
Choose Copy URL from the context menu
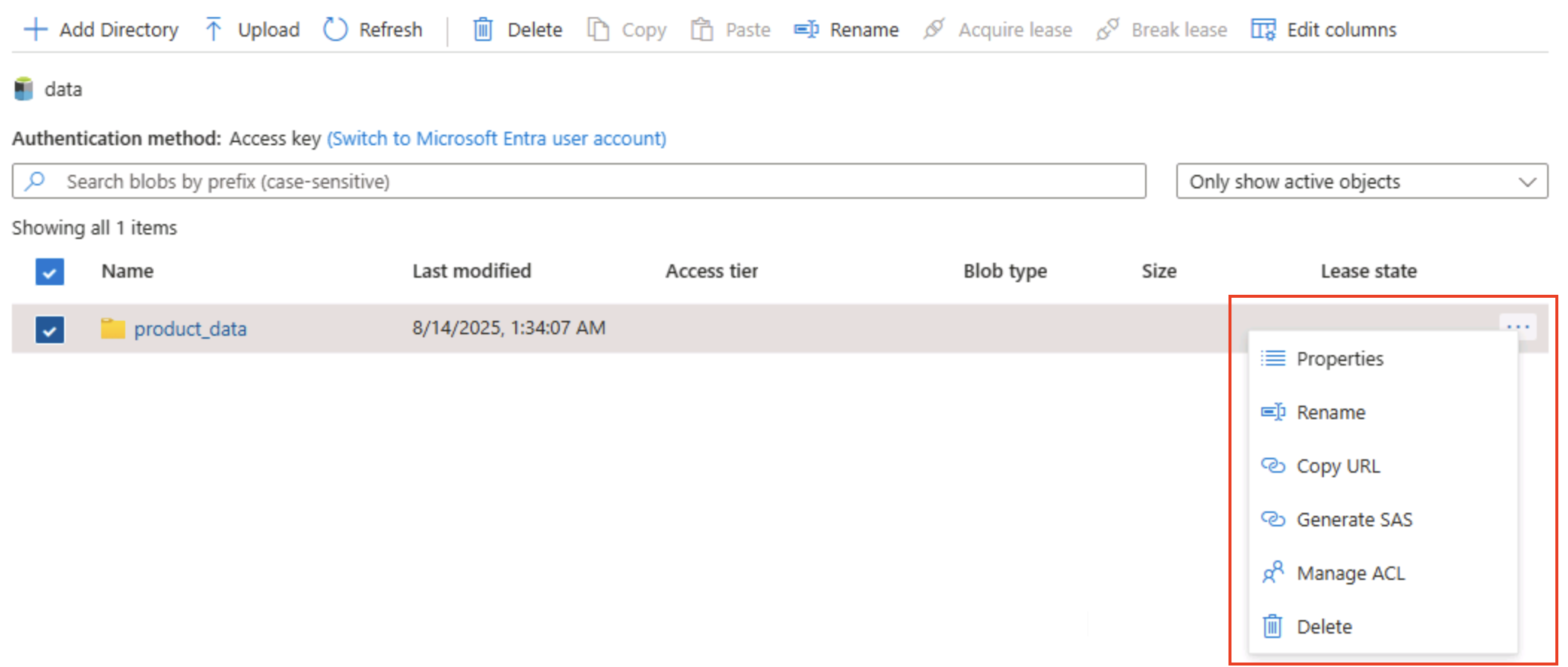pos(1338,466)
